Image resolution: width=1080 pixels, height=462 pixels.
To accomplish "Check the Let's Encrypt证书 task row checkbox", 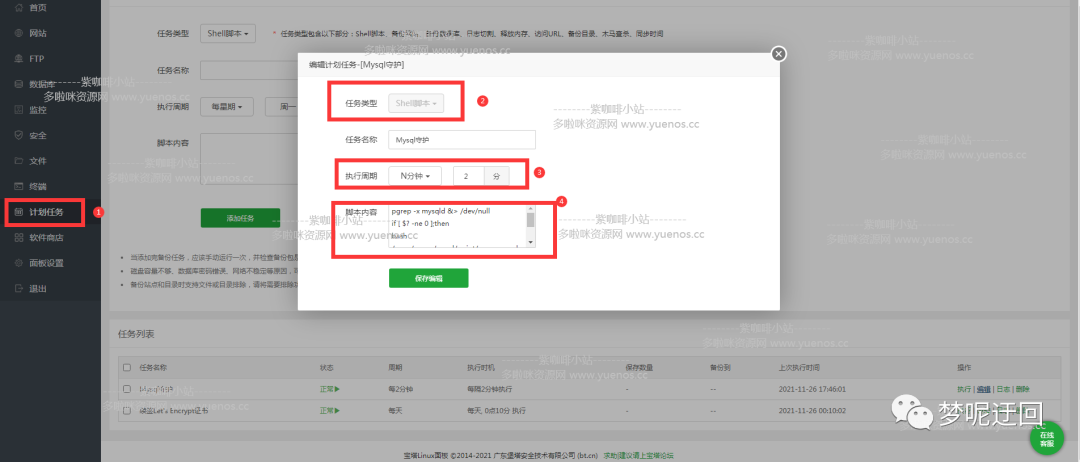I will (x=126, y=410).
